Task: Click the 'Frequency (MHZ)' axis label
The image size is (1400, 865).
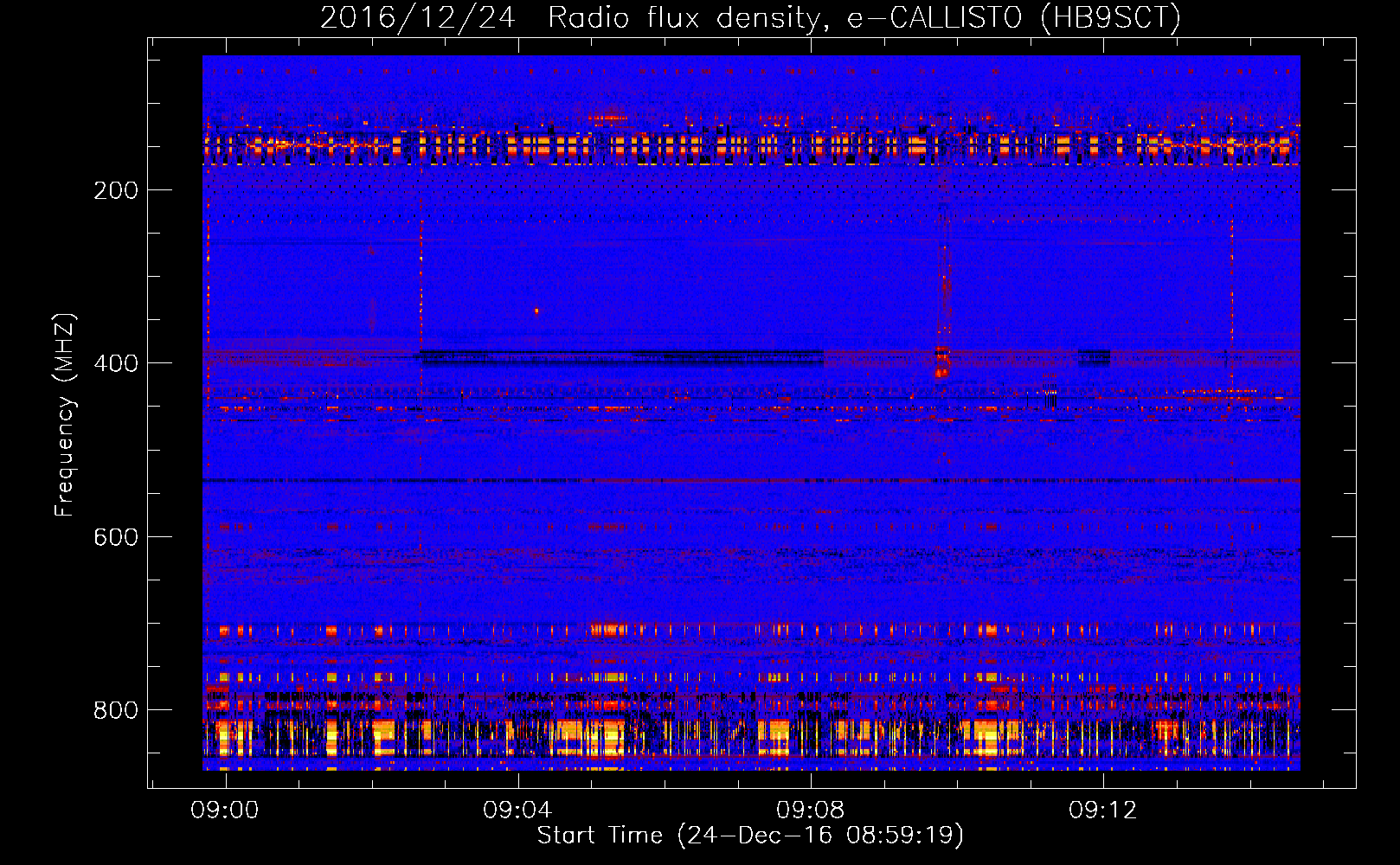Action: pos(65,414)
